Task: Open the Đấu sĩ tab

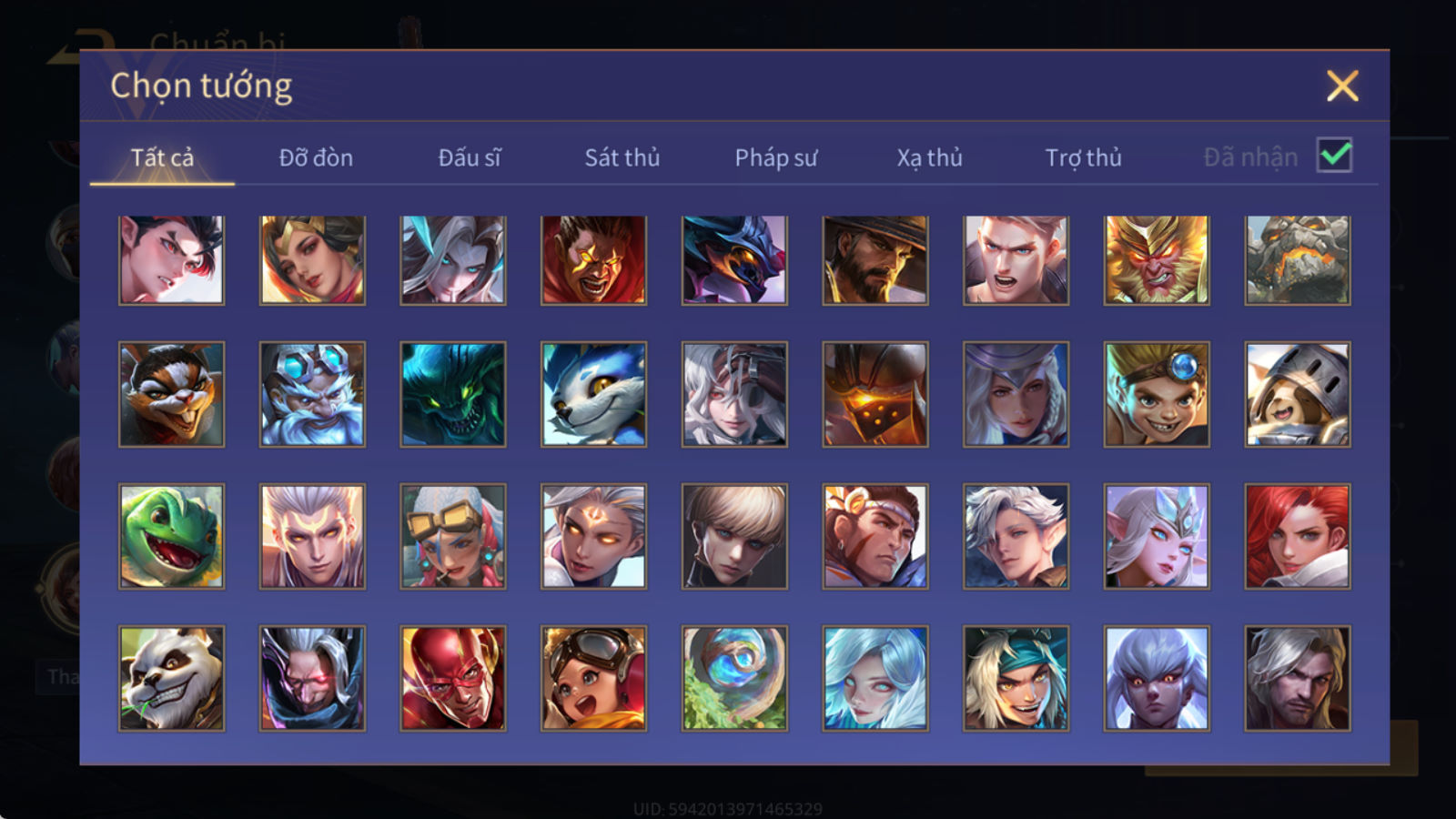Action: [x=470, y=157]
